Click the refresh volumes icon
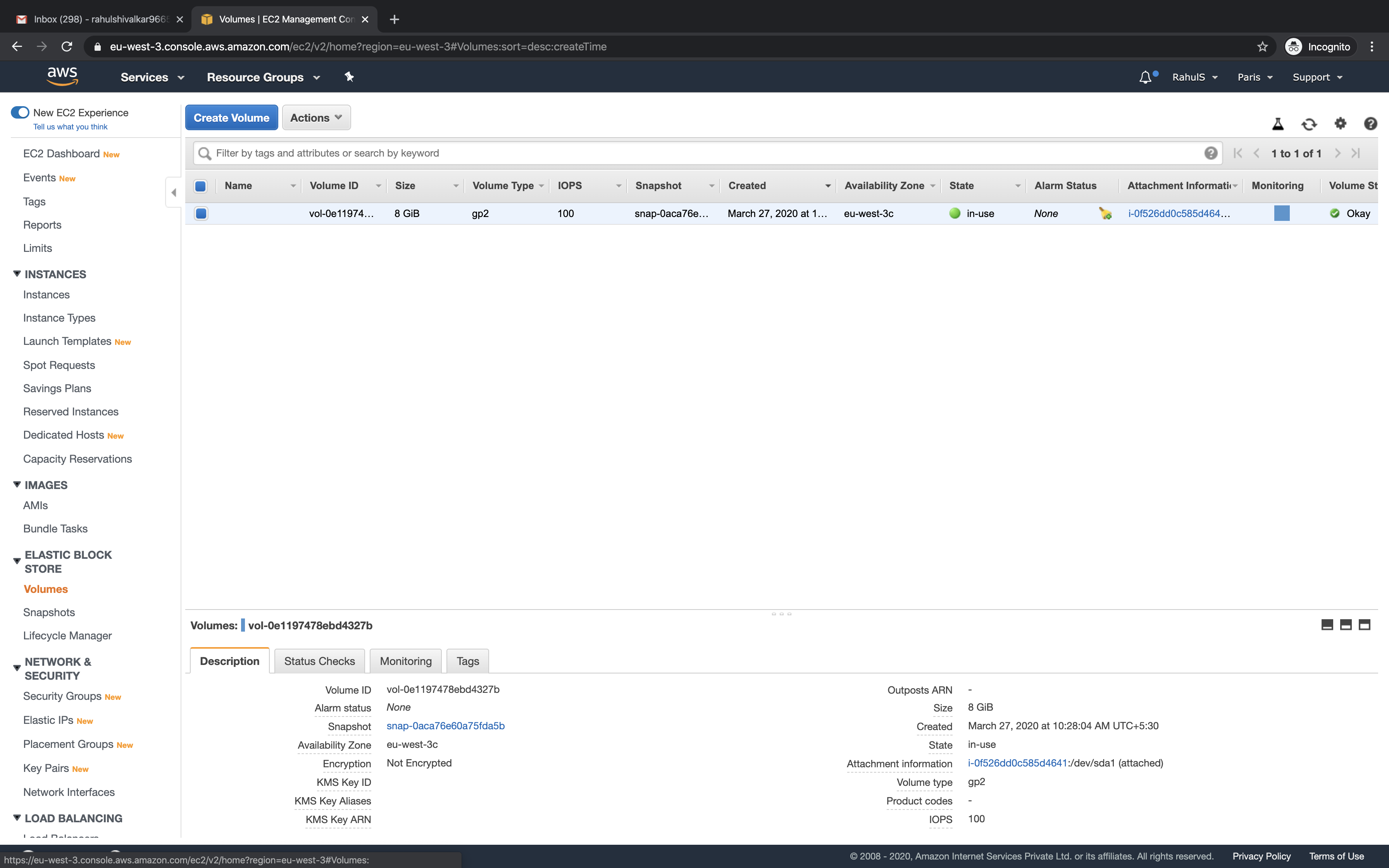This screenshot has height=868, width=1389. 1309,124
